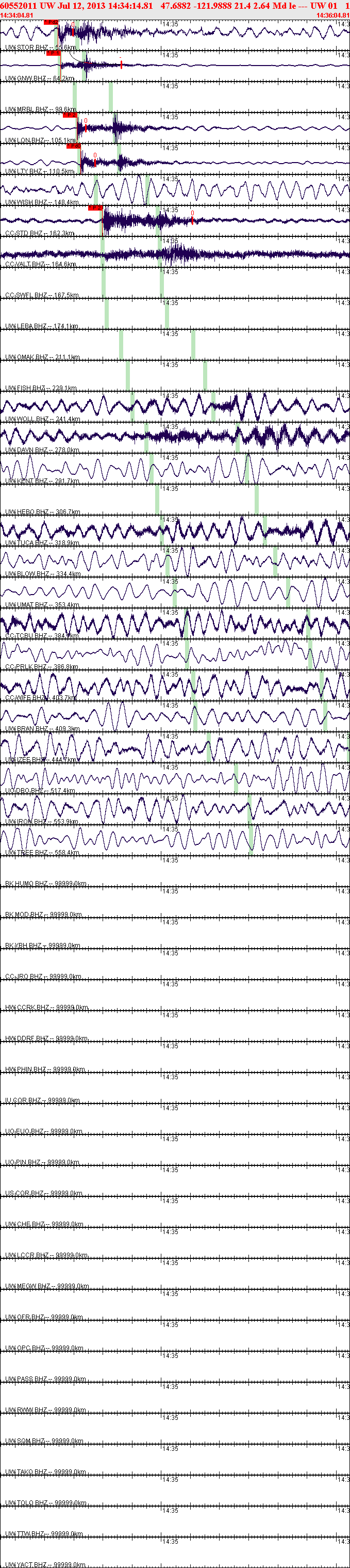Select station label UW WISH BHZ 148.4km
The height and width of the screenshot is (1568, 350).
42,203
